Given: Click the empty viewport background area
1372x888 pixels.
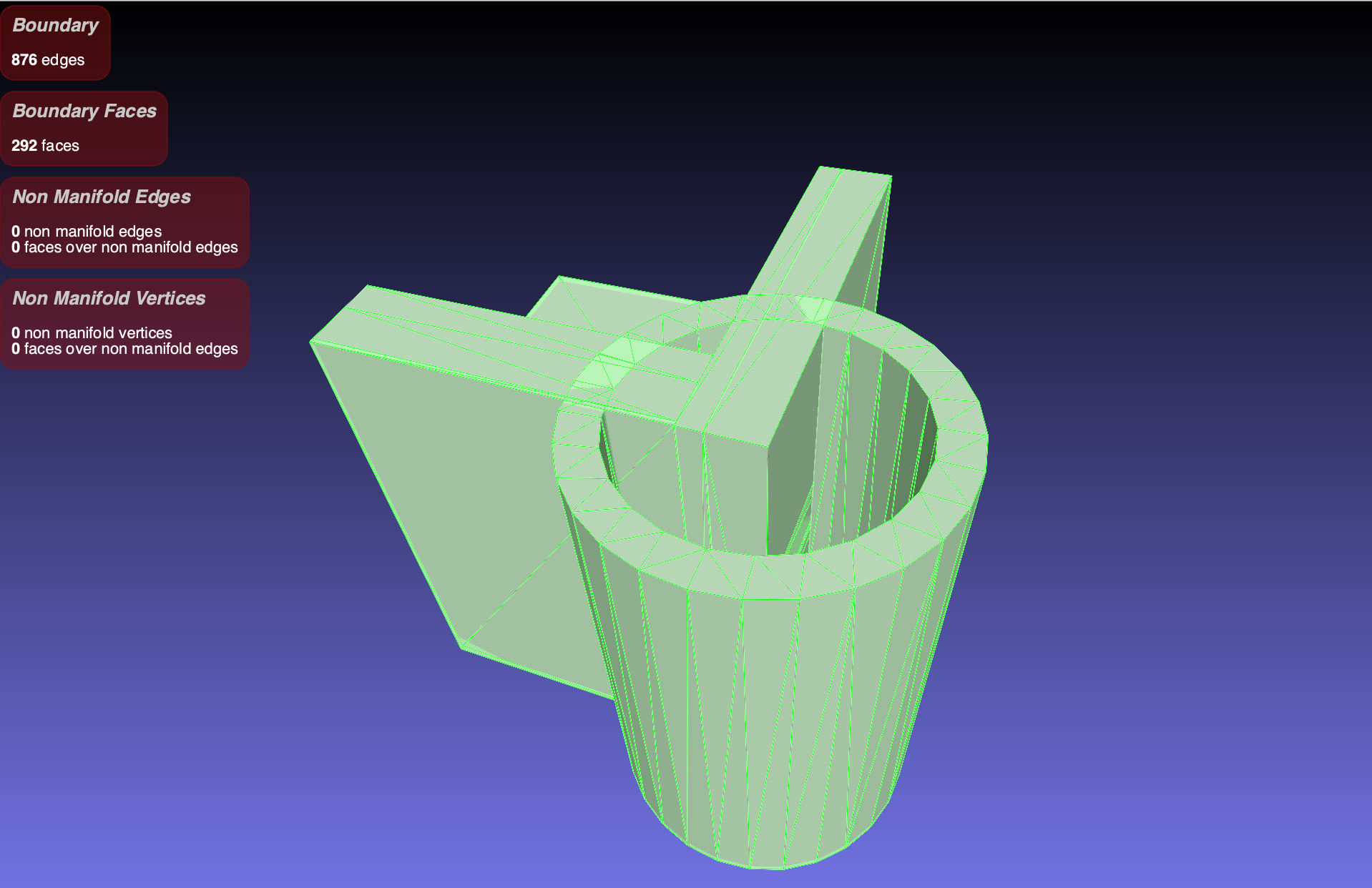Looking at the screenshot, I should click(x=1180, y=214).
